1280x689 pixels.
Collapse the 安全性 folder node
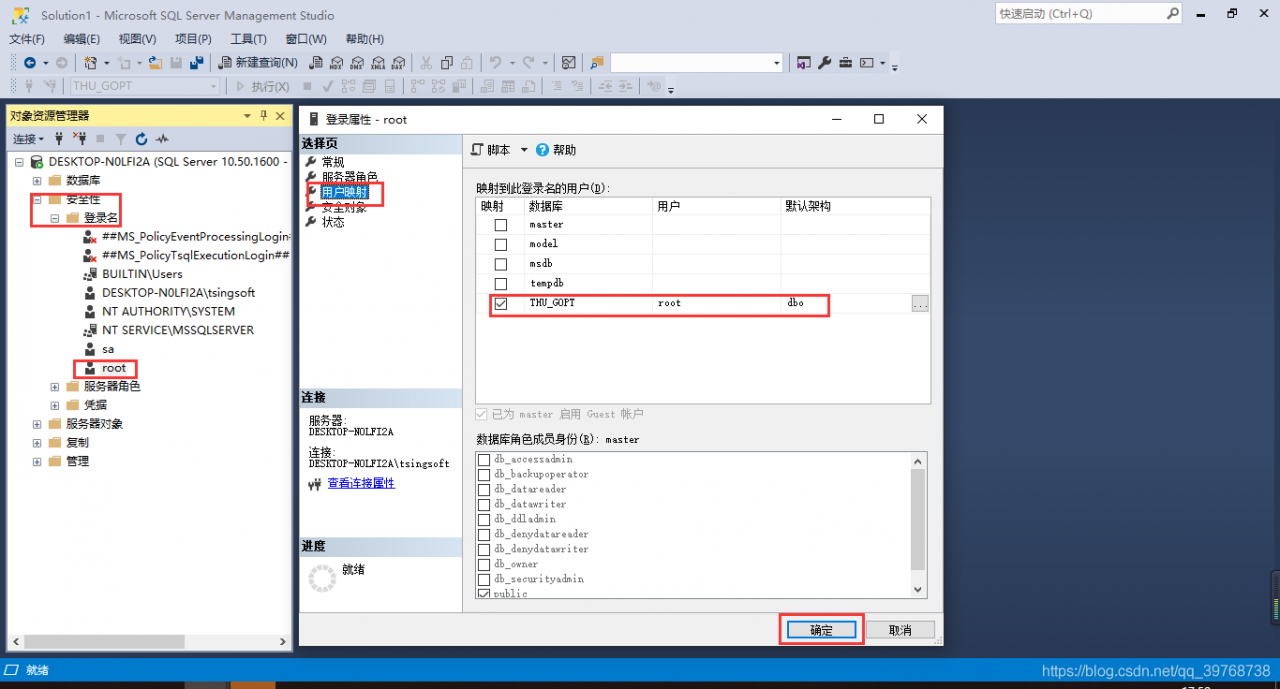pyautogui.click(x=37, y=199)
